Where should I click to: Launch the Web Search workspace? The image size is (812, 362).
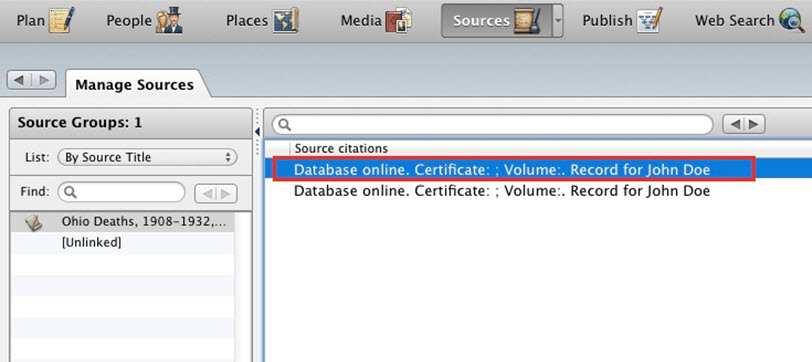(x=750, y=21)
